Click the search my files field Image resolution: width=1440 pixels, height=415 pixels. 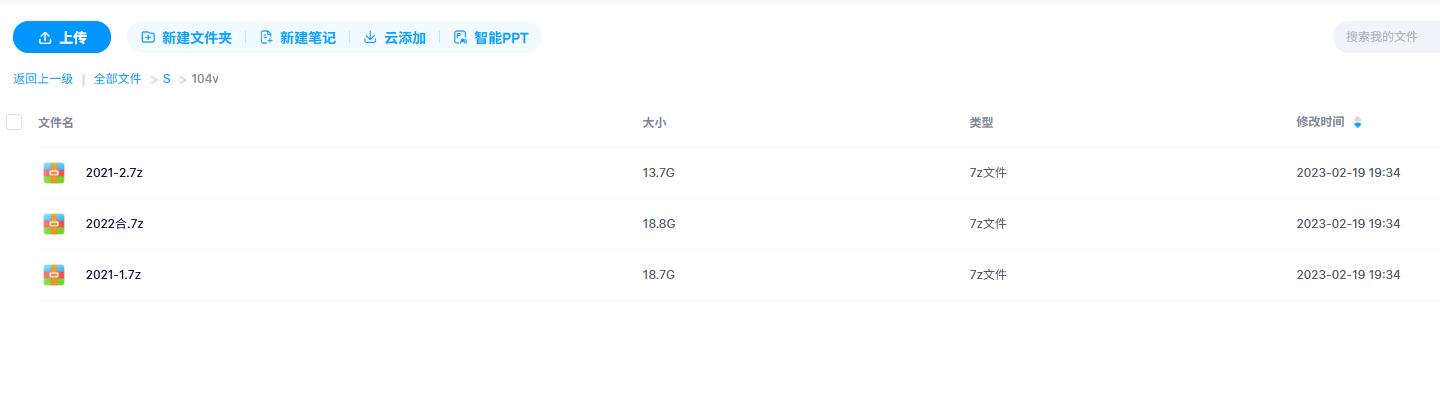click(x=1385, y=37)
